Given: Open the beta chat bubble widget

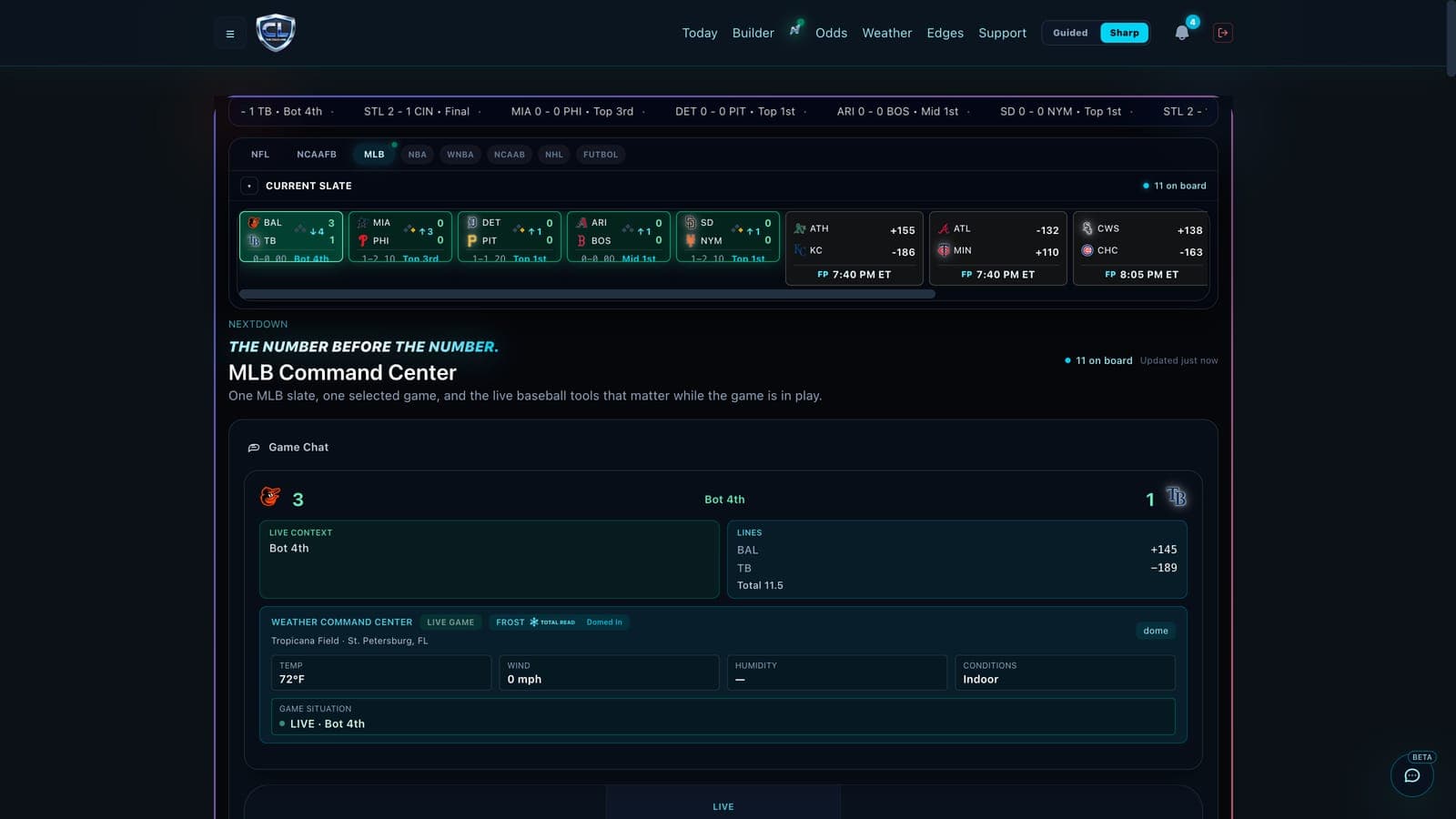Looking at the screenshot, I should 1412,775.
